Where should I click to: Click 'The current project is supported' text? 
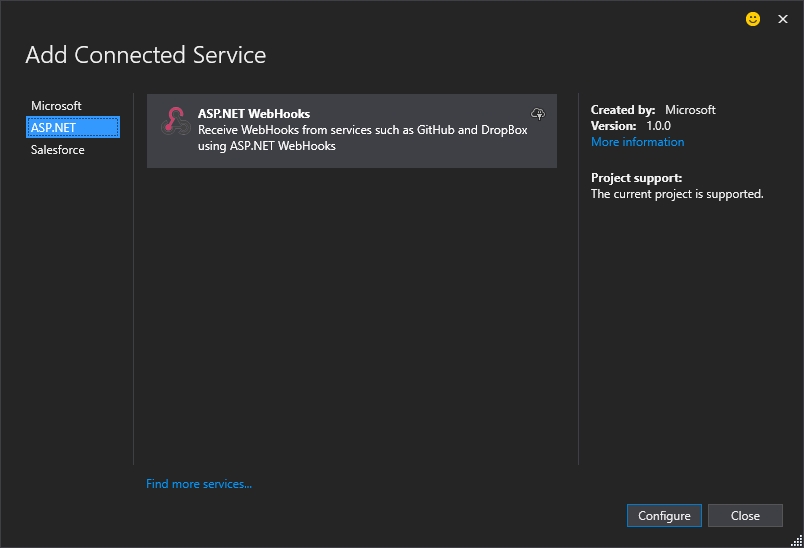677,194
